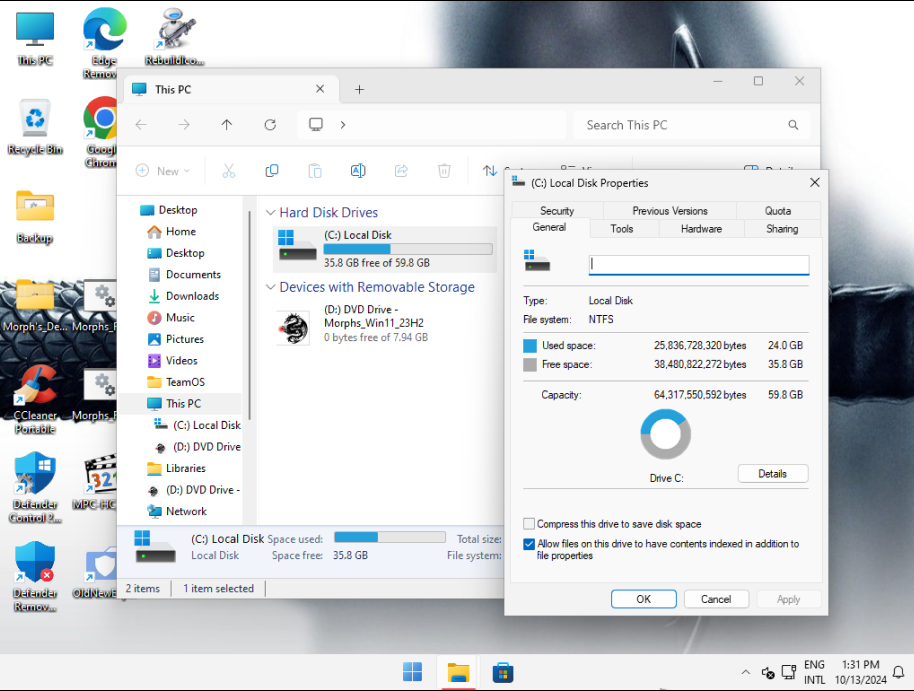Open Recycle Bin desktop icon
The height and width of the screenshot is (691, 914).
click(x=35, y=127)
